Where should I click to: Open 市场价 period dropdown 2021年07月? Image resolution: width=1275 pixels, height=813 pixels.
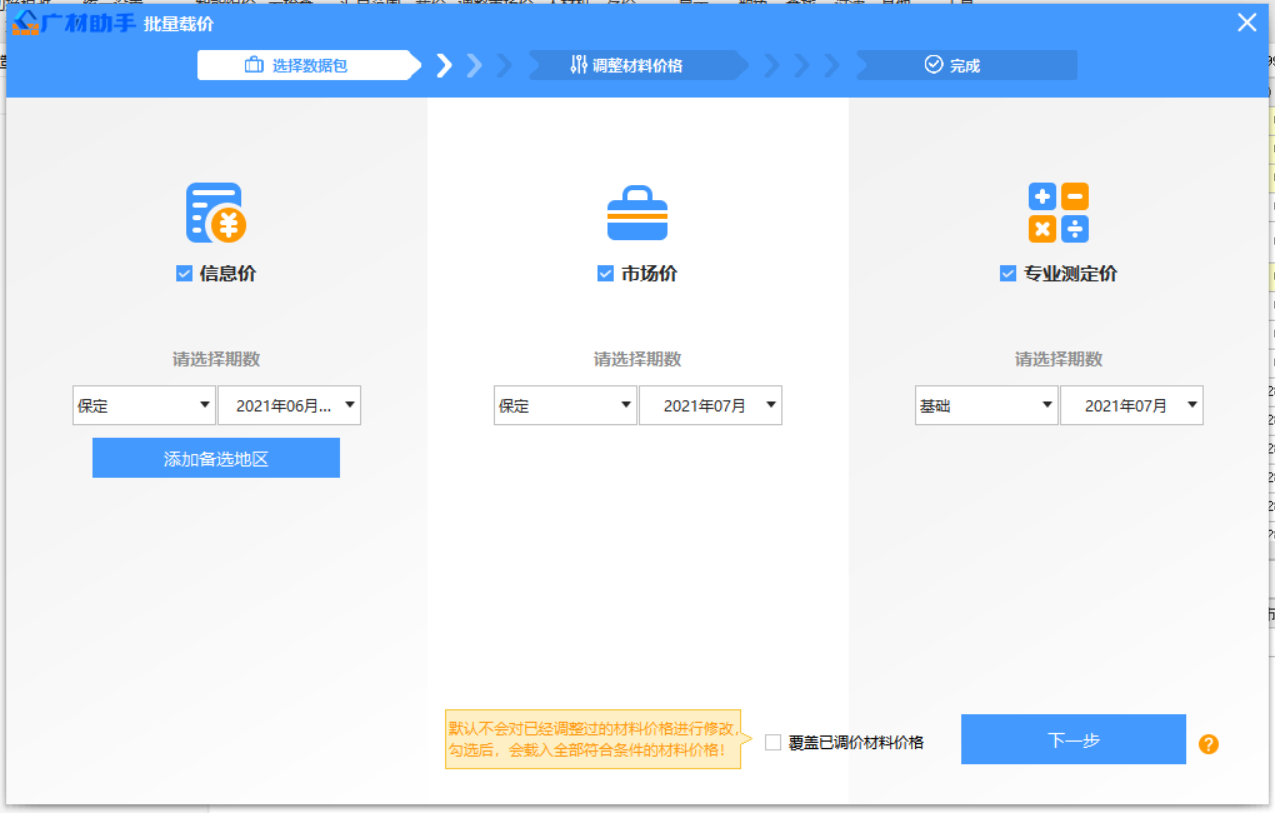pos(710,406)
